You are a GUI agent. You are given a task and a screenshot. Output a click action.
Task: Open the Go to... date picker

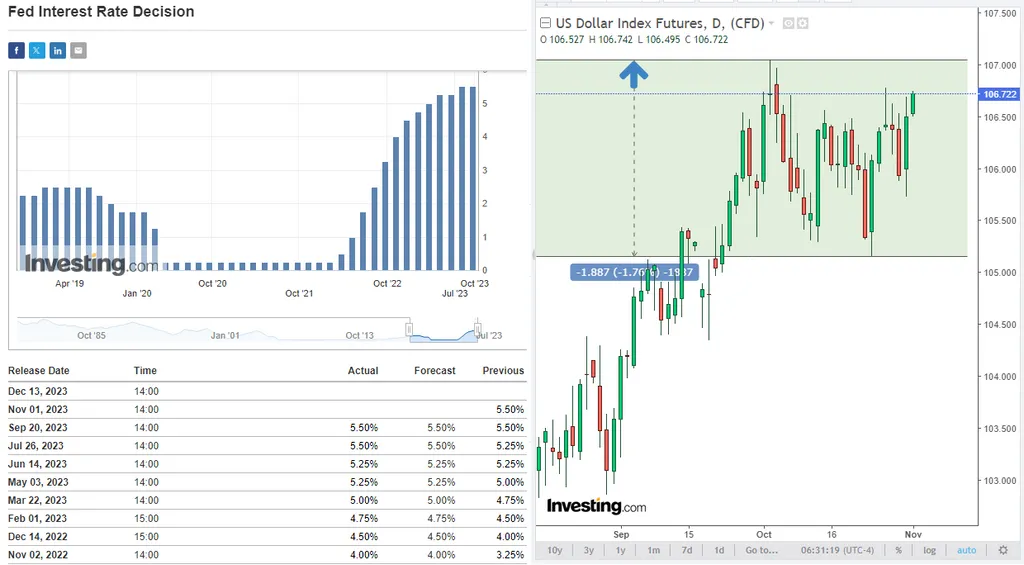(x=761, y=550)
